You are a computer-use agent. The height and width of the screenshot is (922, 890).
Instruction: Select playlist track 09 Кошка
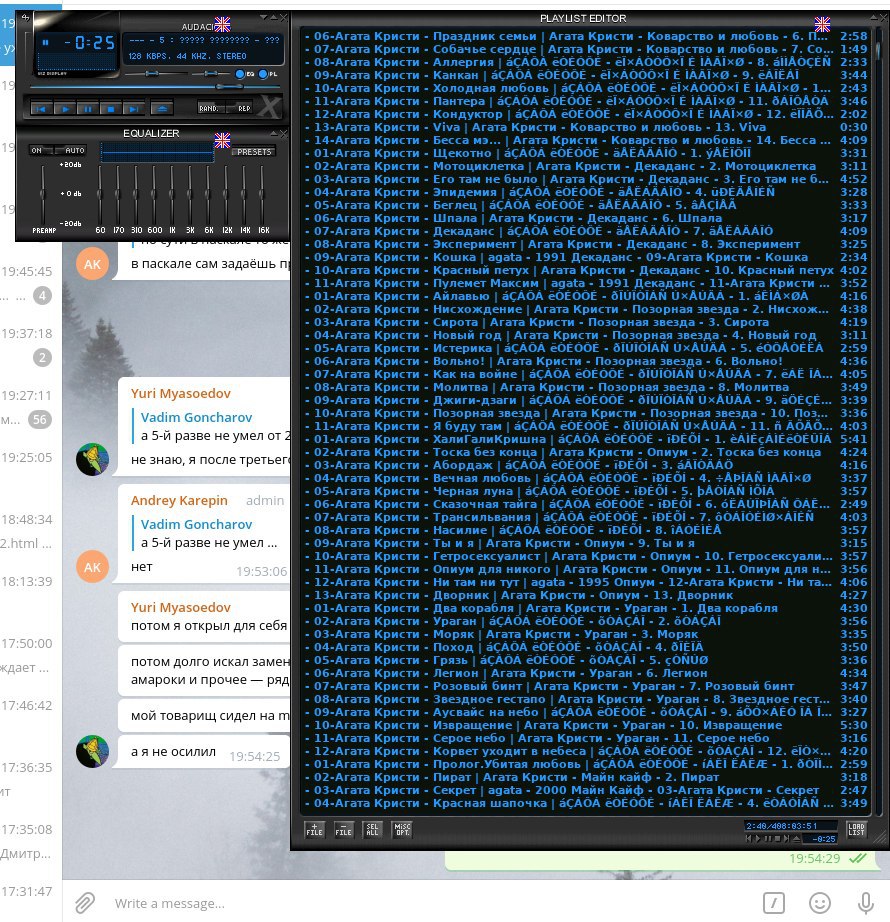click(585, 257)
